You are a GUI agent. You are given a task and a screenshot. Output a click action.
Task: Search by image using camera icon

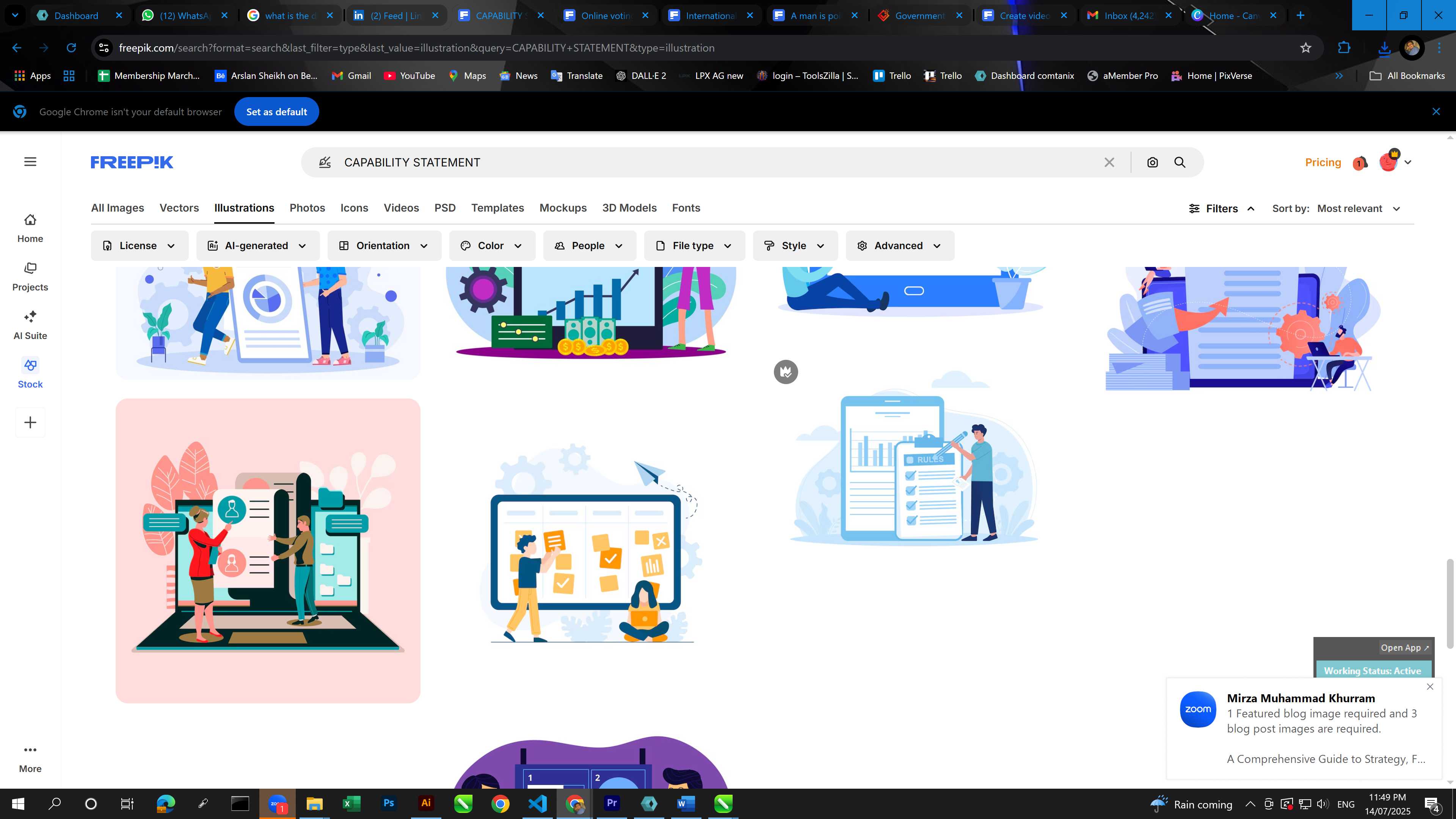[x=1153, y=162]
